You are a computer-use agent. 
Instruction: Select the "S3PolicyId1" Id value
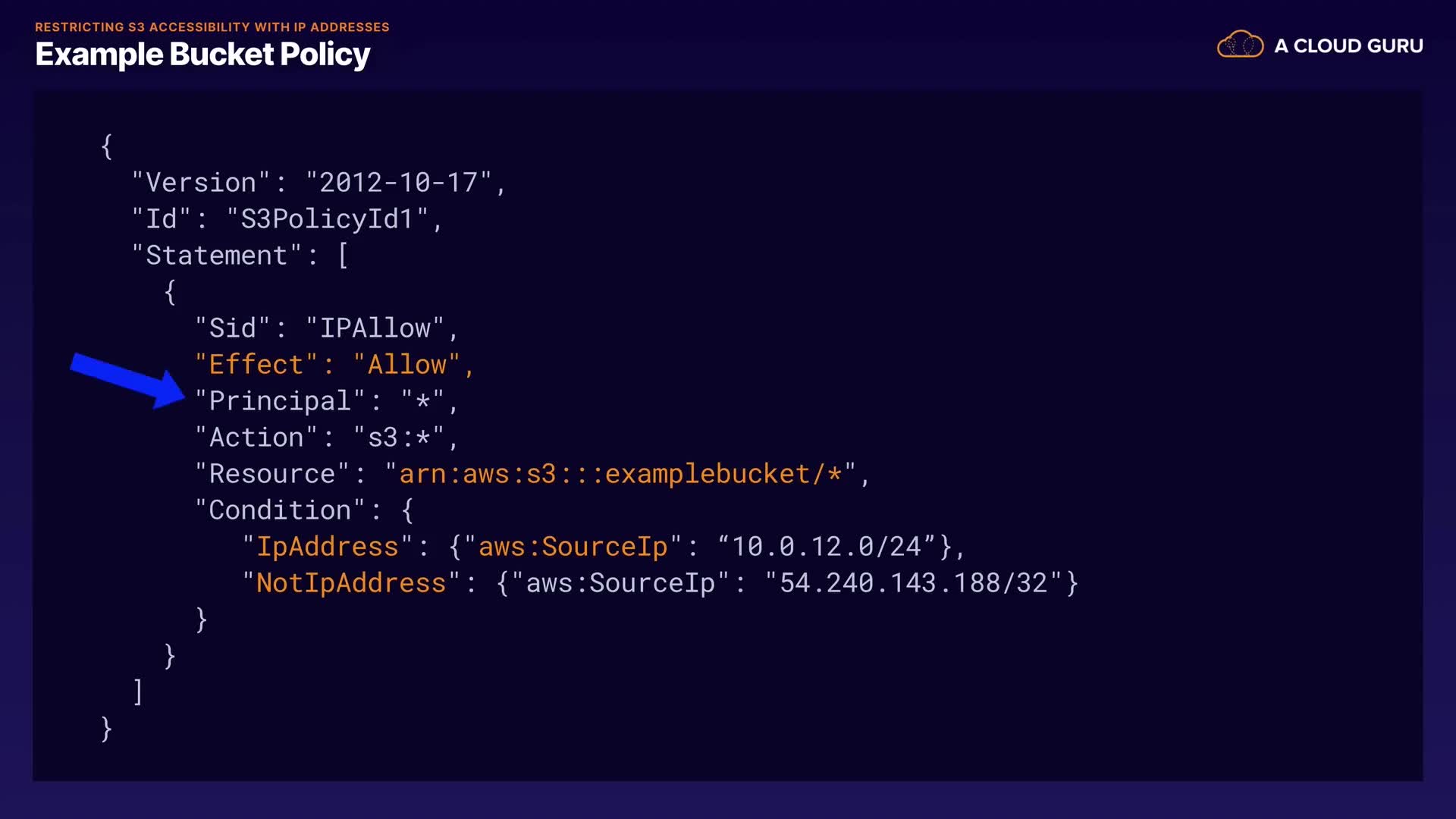coord(327,219)
